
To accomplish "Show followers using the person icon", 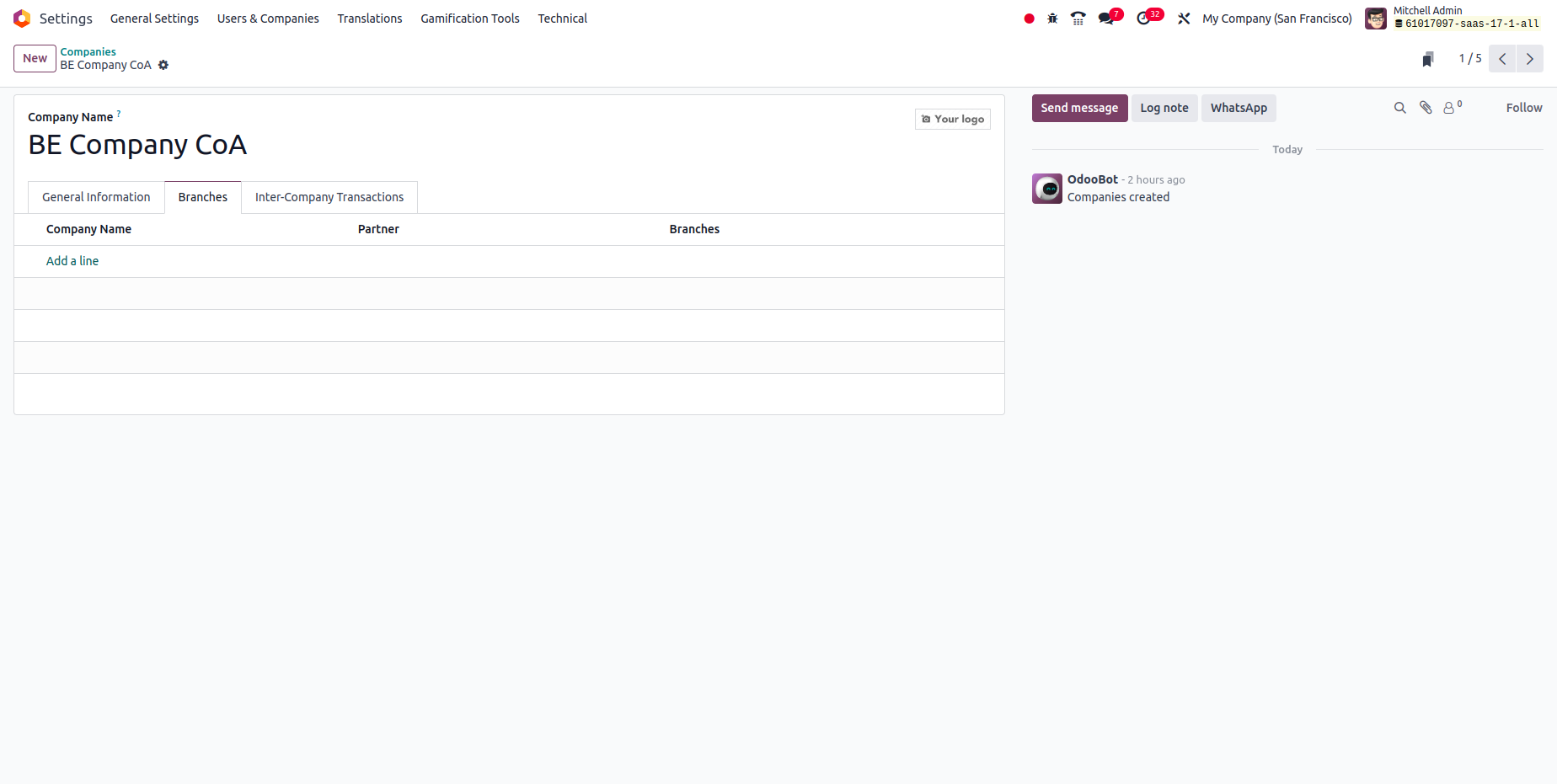I will tap(1450, 108).
